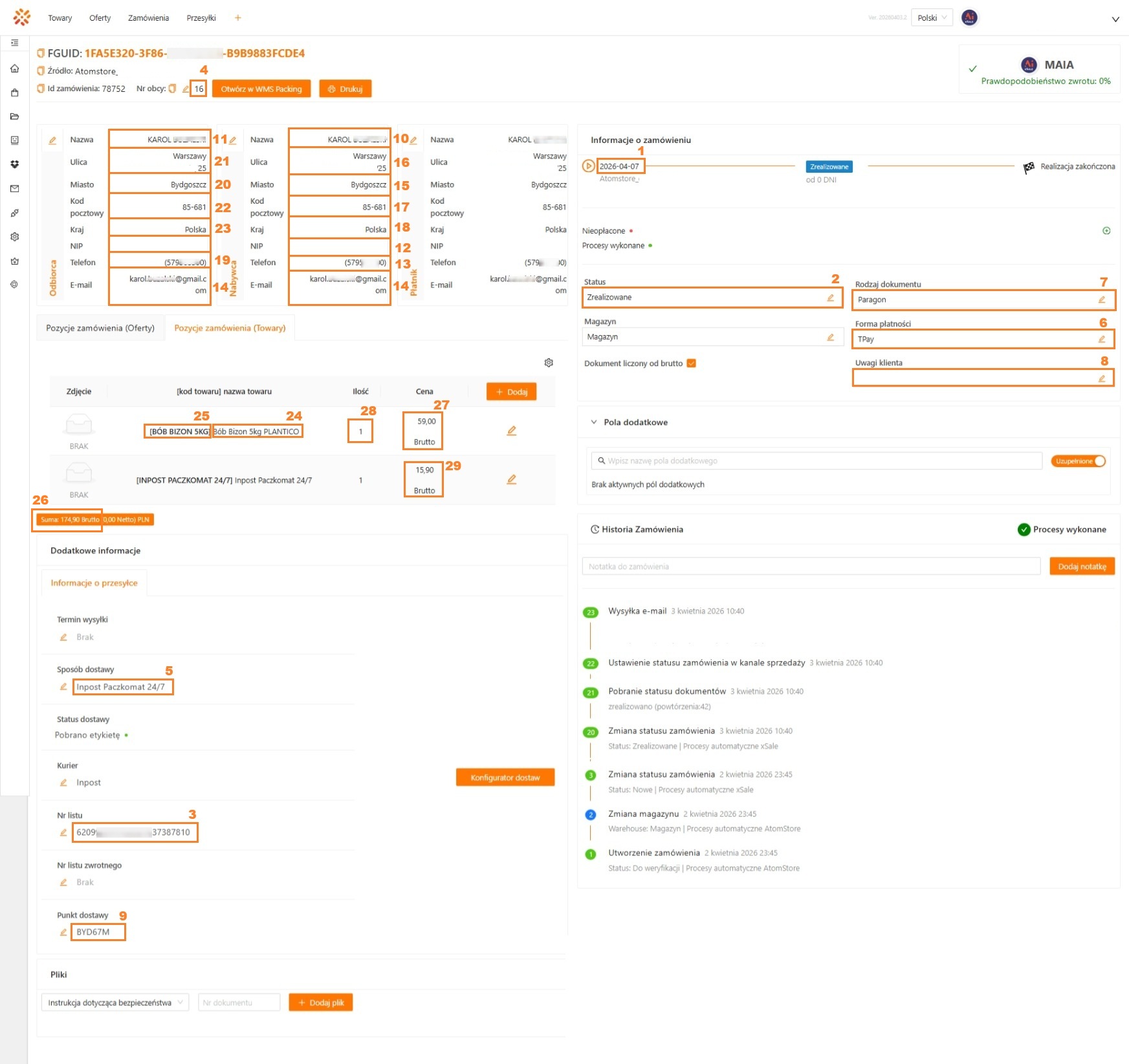
Task: Click the home icon in left sidebar
Action: click(x=14, y=69)
